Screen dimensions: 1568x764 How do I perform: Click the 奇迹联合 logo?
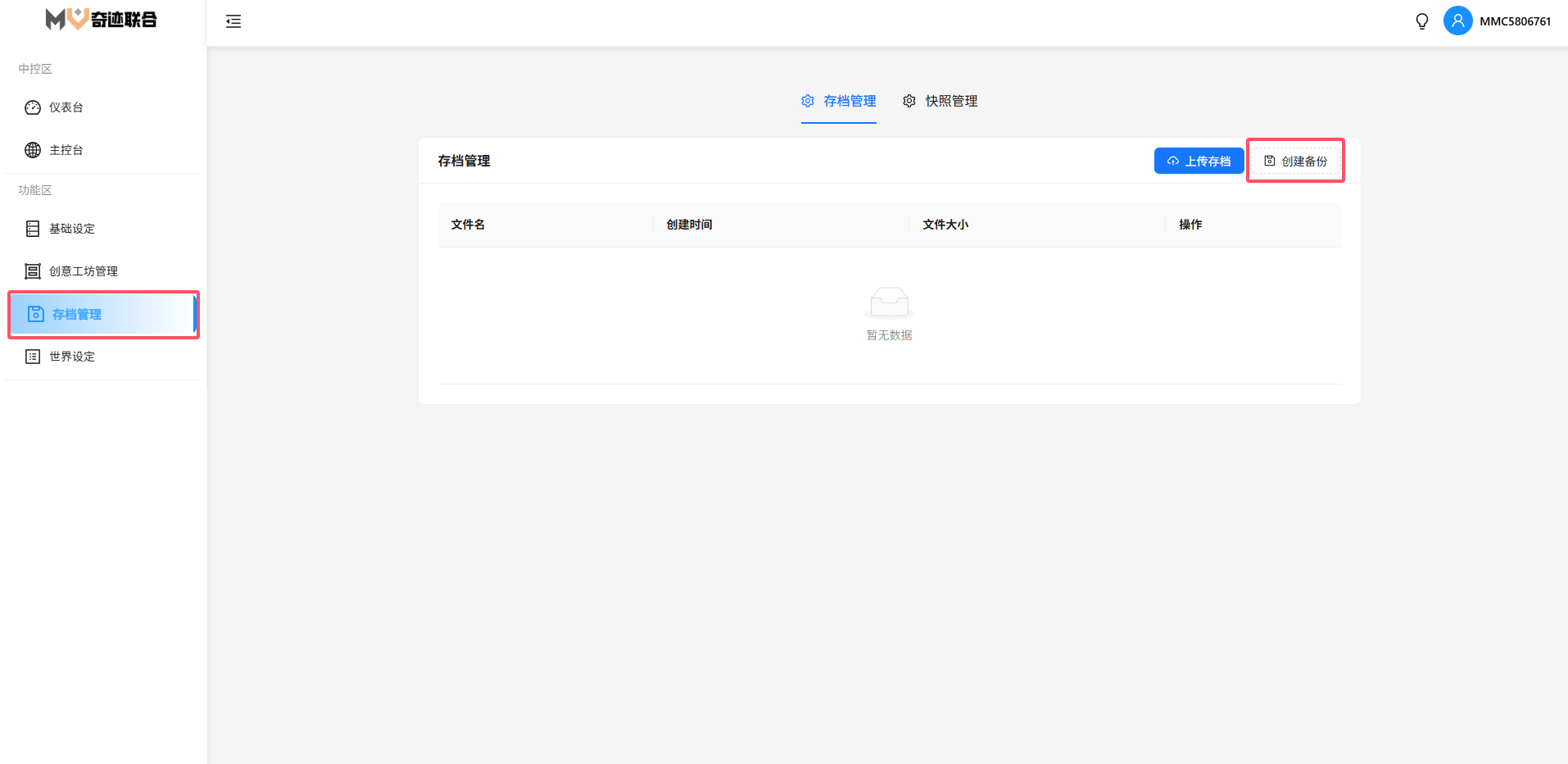[x=102, y=19]
